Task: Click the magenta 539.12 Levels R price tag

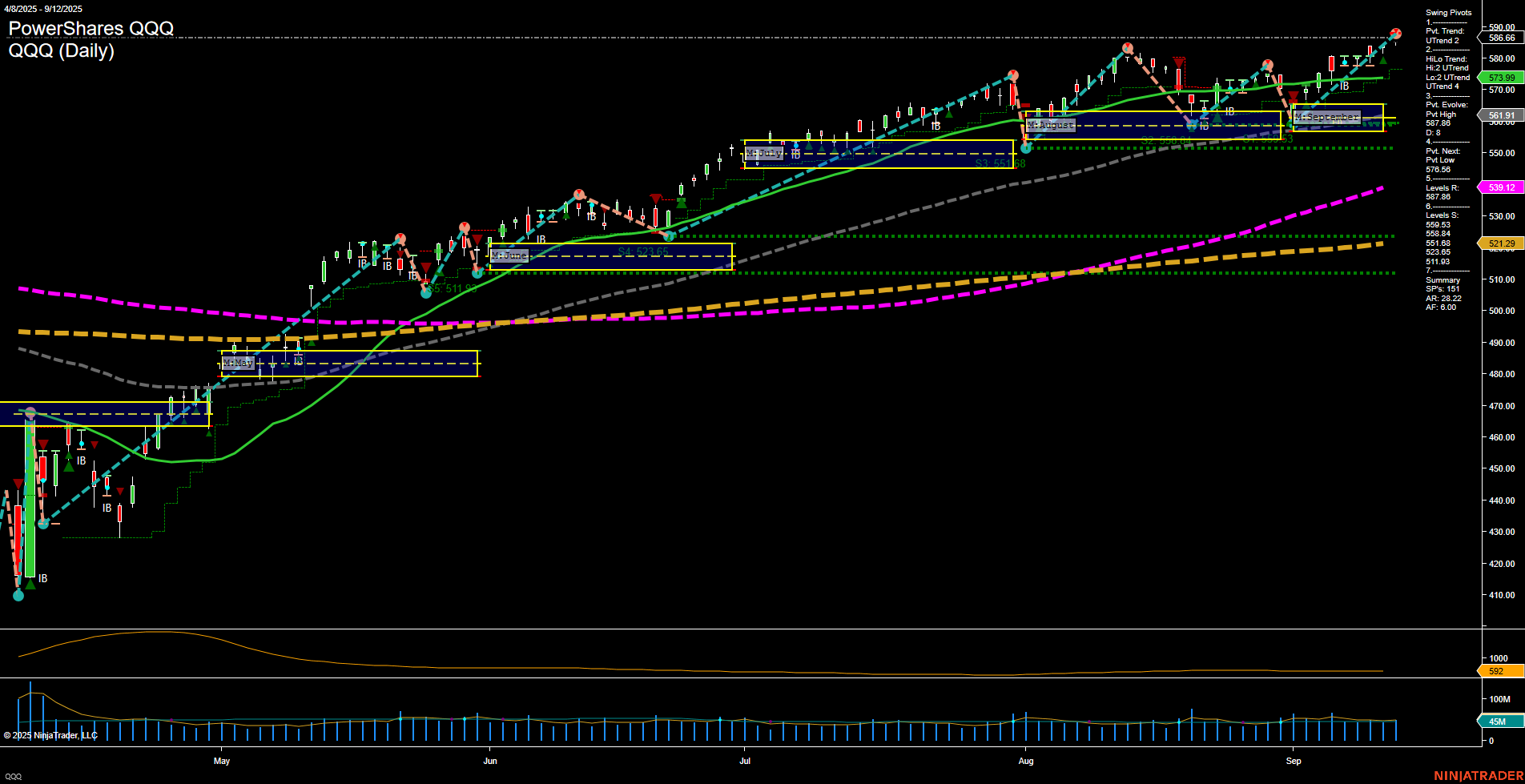Action: click(x=1502, y=187)
